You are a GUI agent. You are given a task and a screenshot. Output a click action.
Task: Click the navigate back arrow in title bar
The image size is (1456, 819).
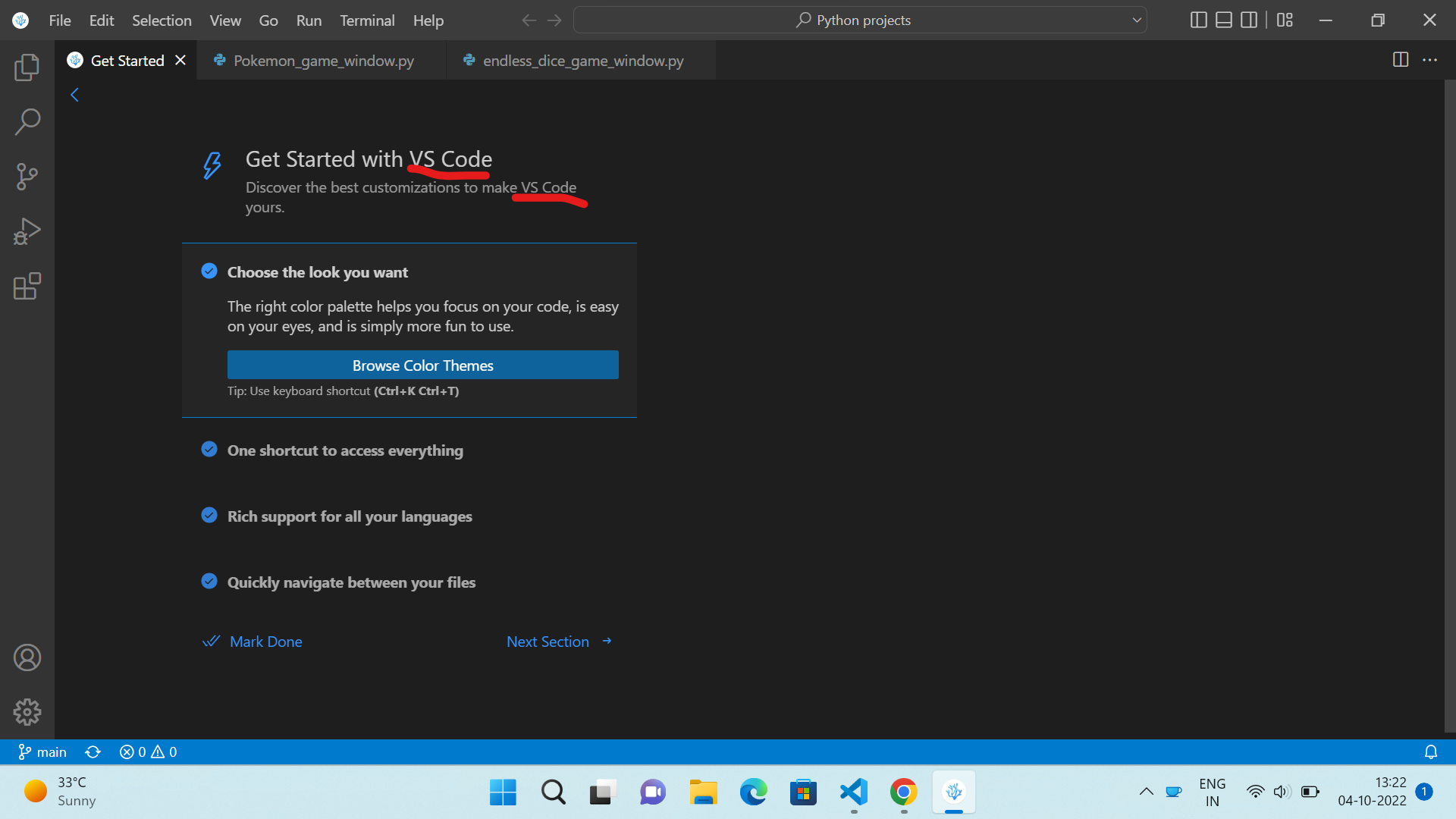pos(529,20)
